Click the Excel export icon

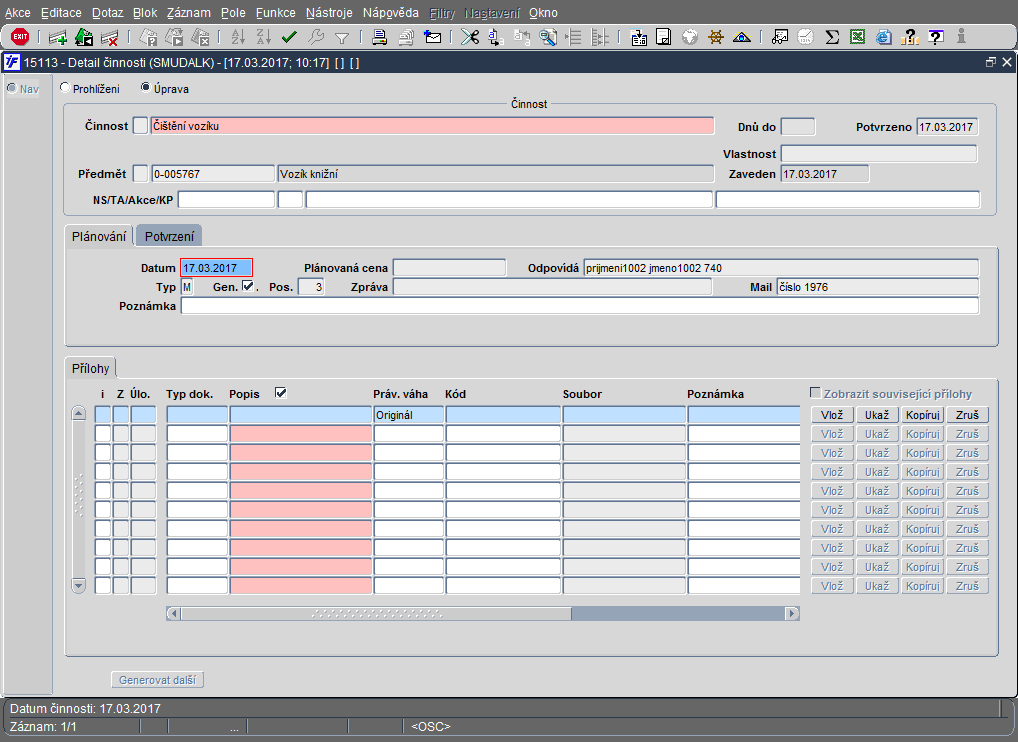pyautogui.click(x=857, y=37)
